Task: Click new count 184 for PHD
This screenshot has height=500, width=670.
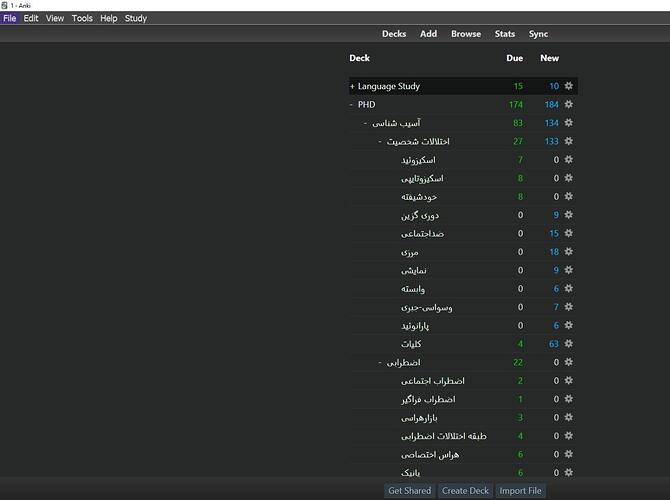Action: (552, 105)
